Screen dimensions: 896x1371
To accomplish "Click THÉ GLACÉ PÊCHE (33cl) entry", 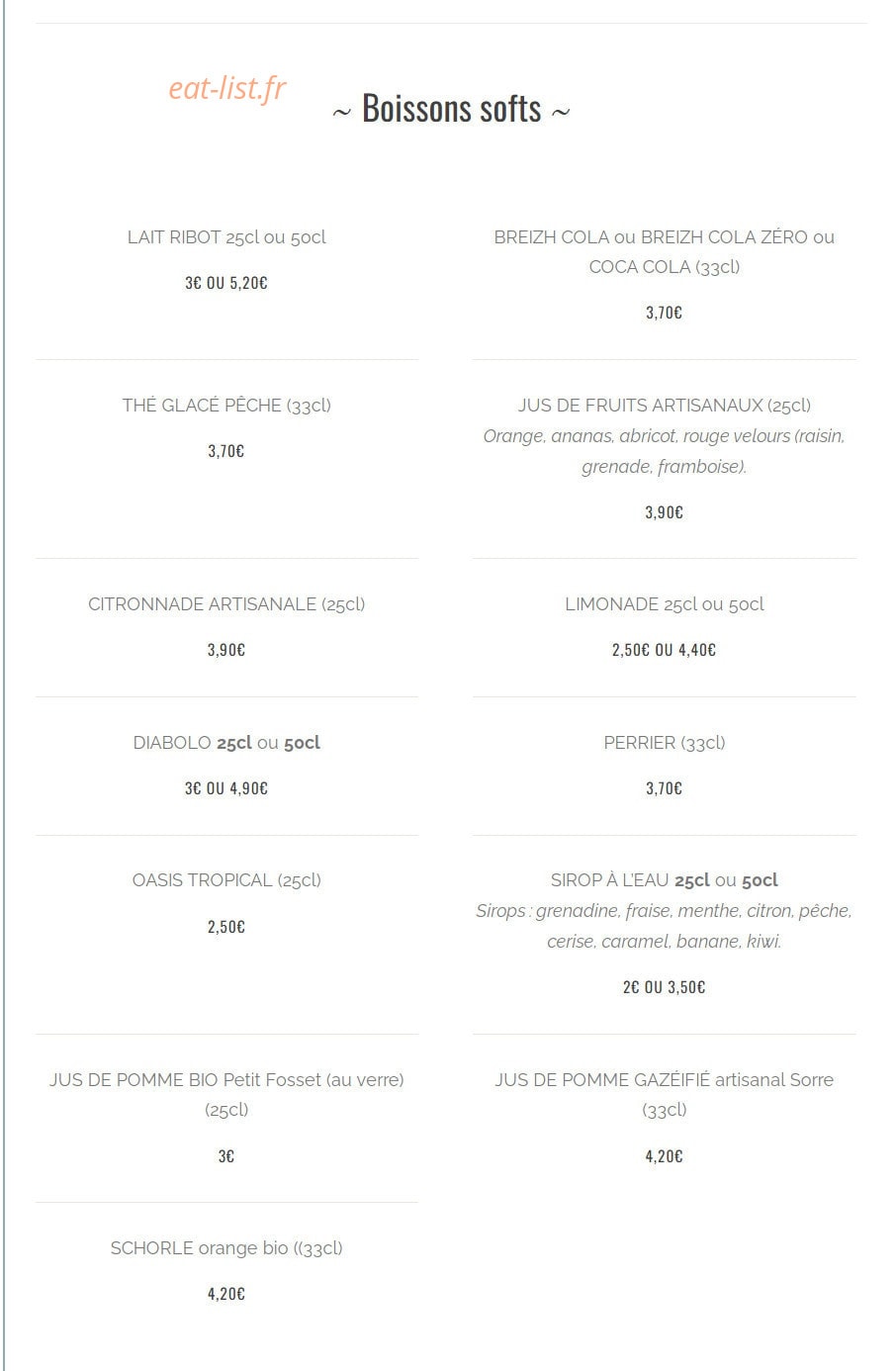I will click(x=226, y=406).
